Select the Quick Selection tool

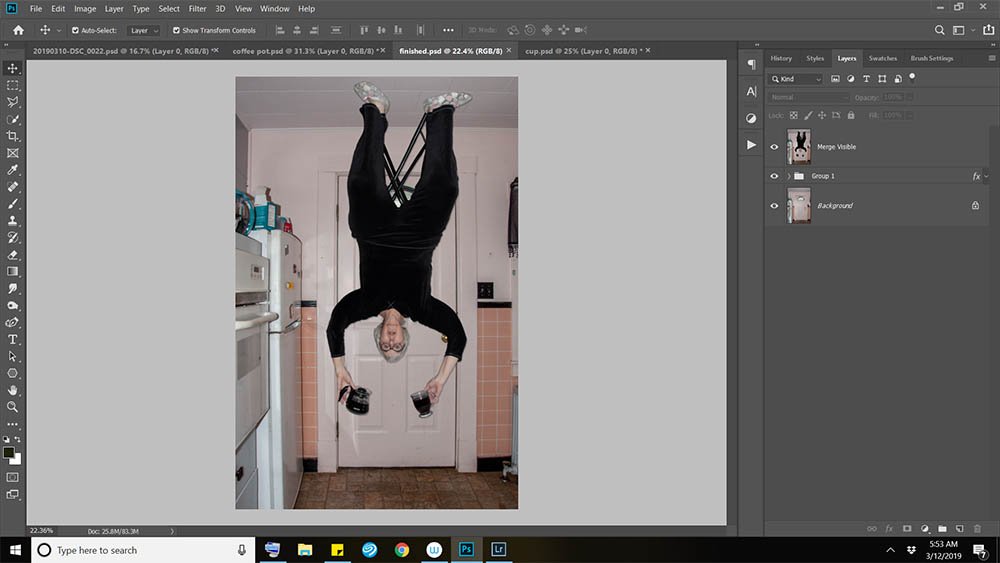(12, 119)
